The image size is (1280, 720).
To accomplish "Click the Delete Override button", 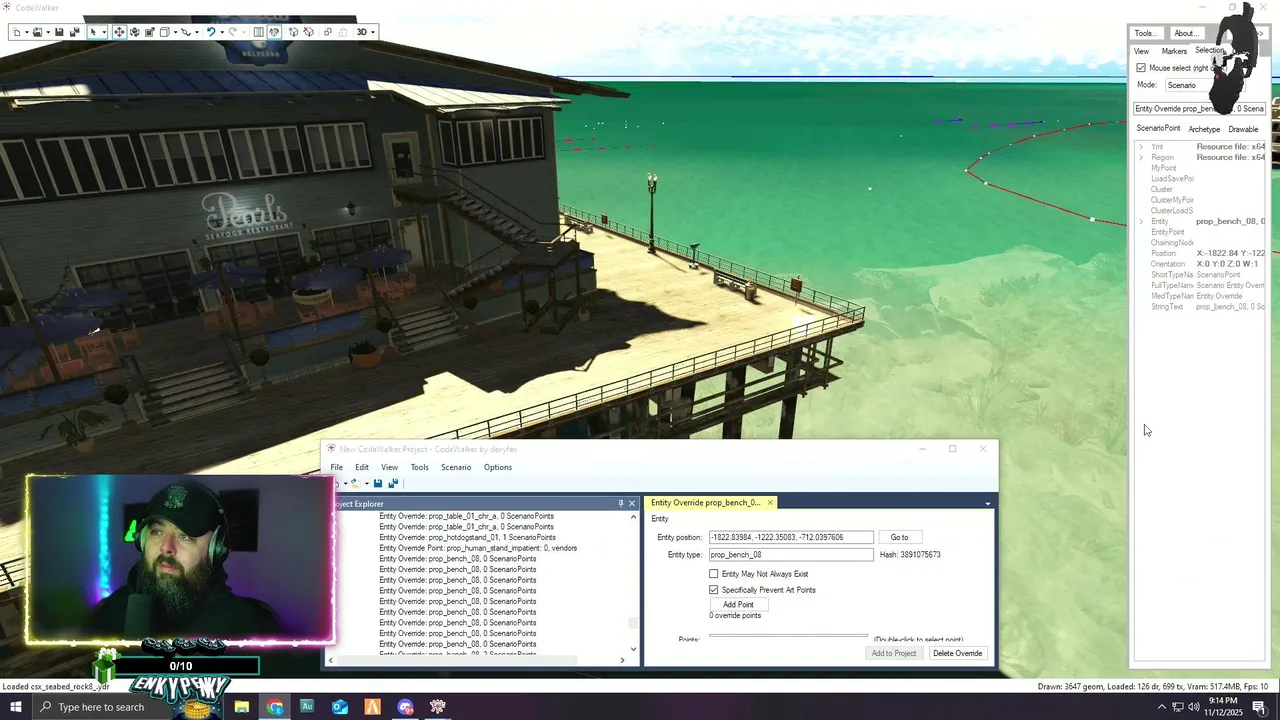I will (x=957, y=653).
